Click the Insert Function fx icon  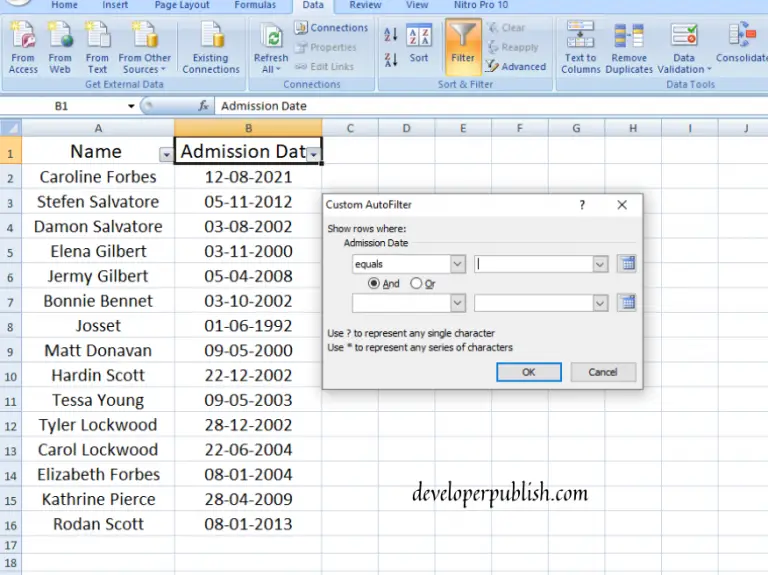click(x=203, y=106)
